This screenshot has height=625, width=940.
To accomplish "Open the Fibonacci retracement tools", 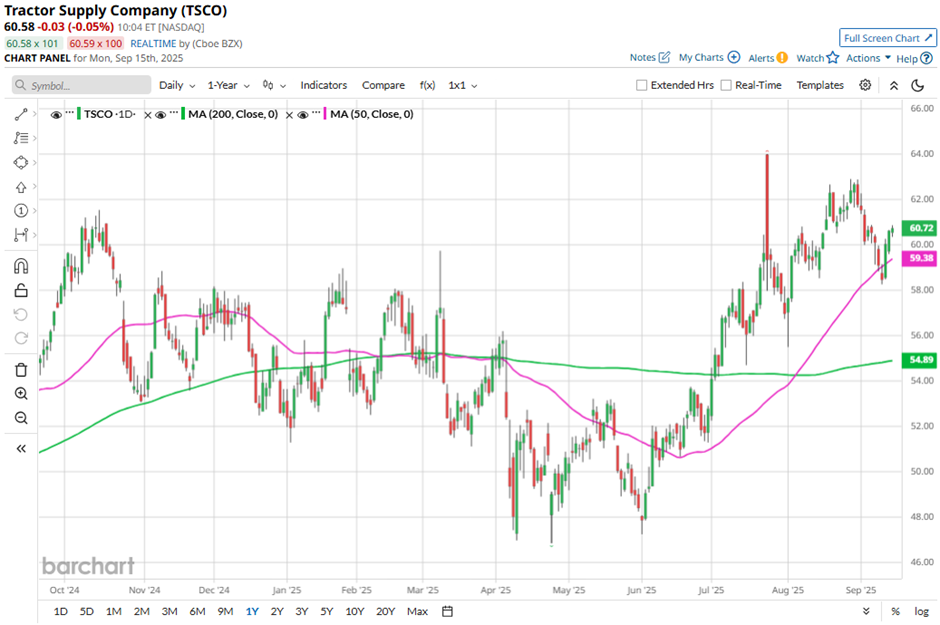I will (21, 138).
